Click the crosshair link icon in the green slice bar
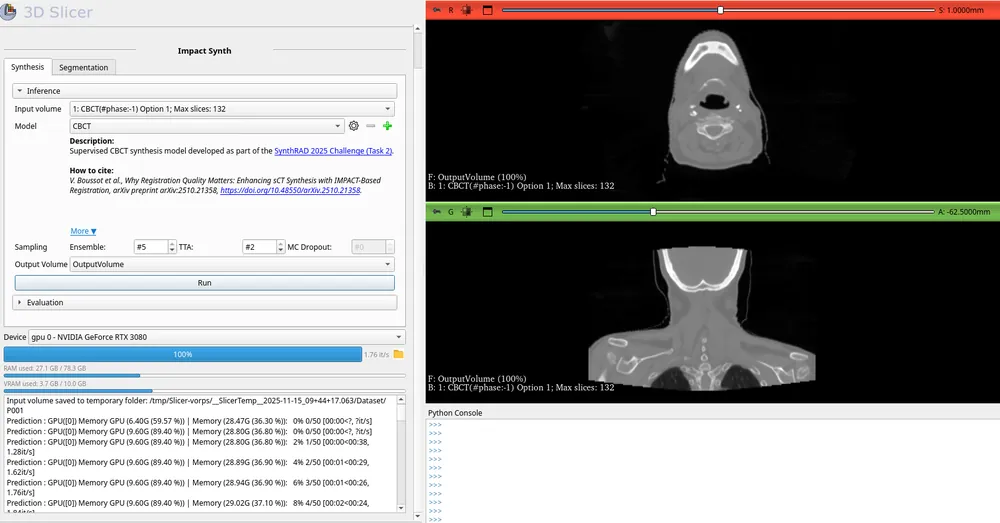Image resolution: width=1000 pixels, height=523 pixels. point(467,212)
